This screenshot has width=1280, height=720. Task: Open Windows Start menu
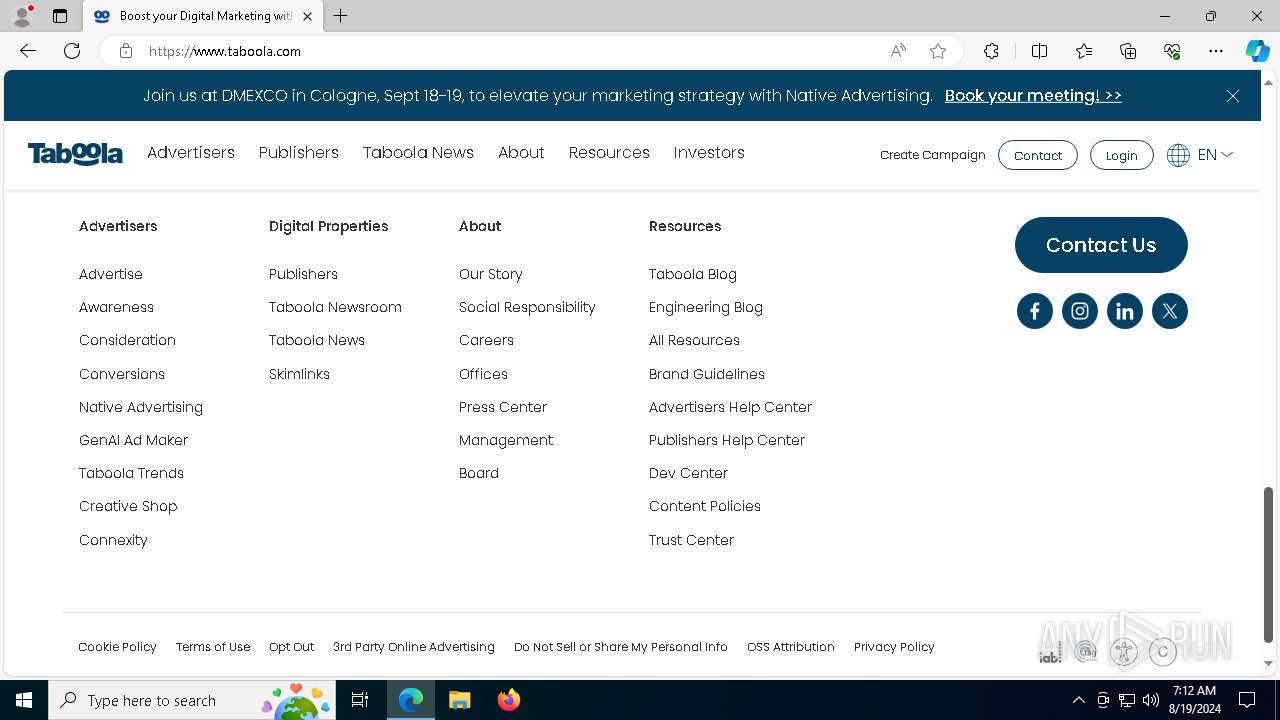pyautogui.click(x=24, y=700)
